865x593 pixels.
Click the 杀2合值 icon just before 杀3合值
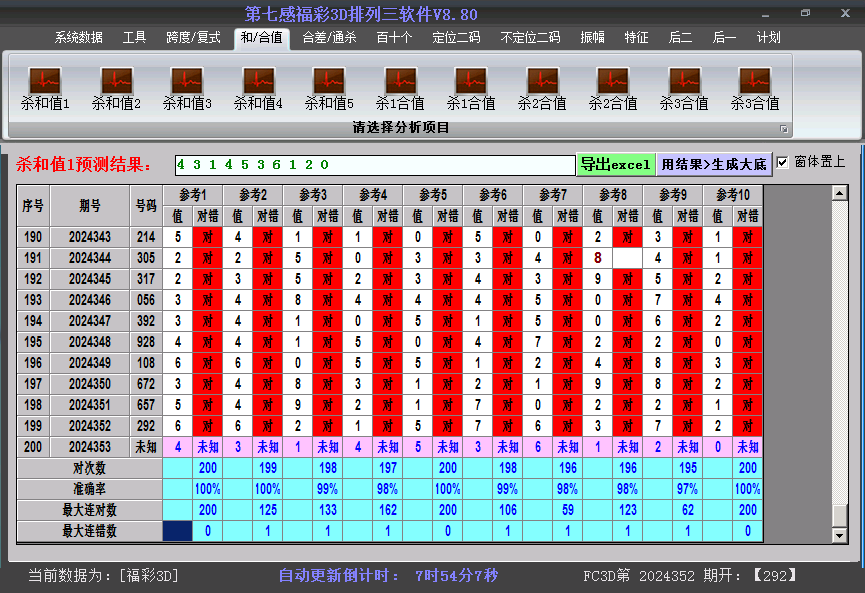pyautogui.click(x=613, y=89)
